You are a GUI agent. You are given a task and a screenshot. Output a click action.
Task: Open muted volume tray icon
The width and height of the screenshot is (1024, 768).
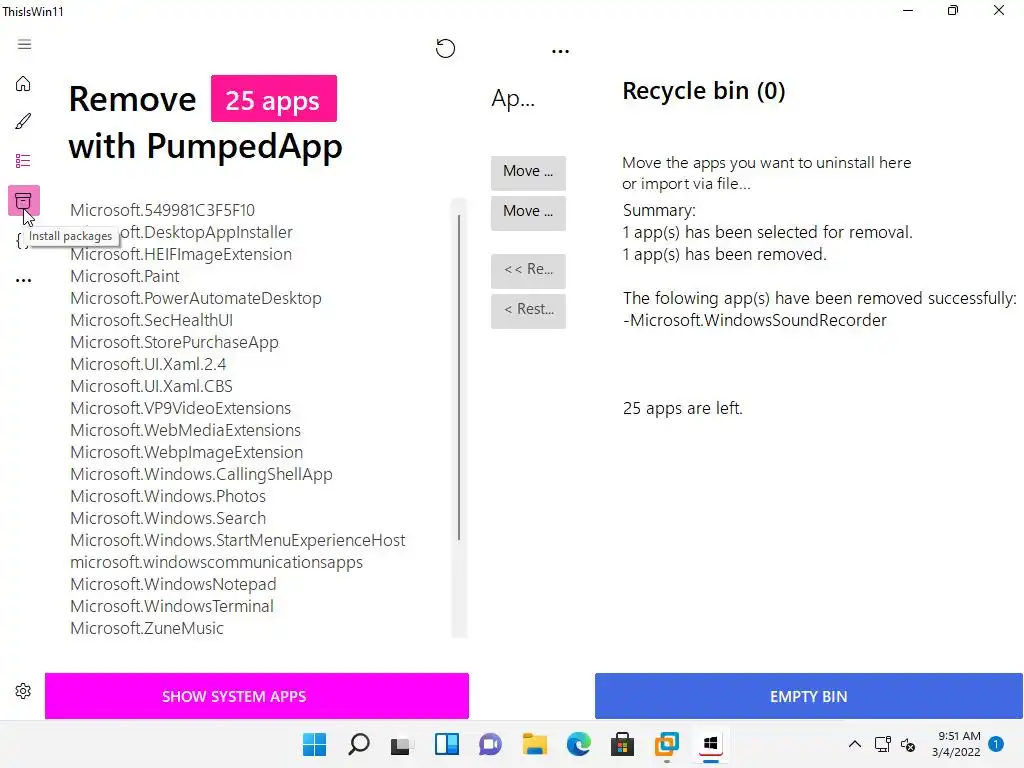908,744
